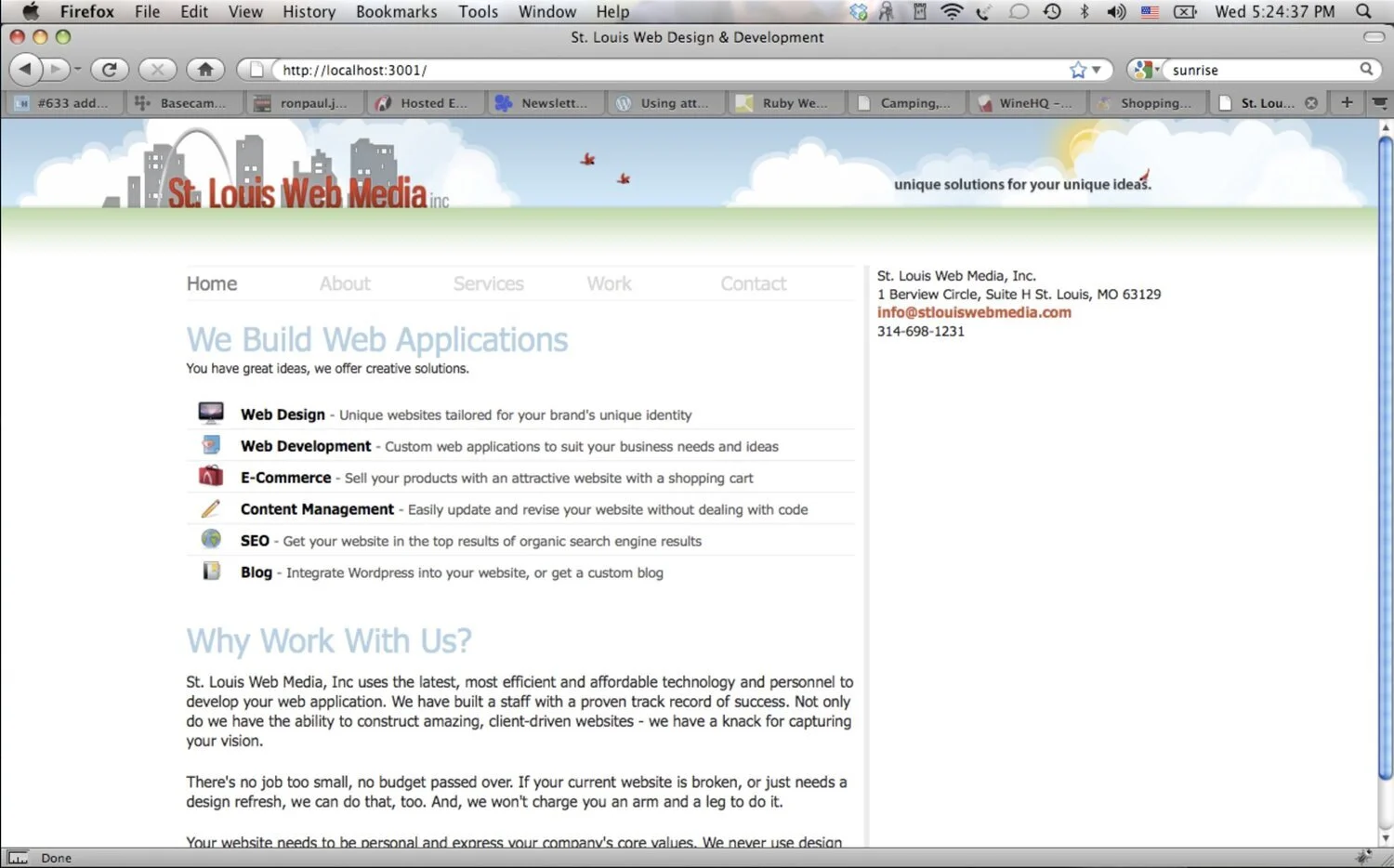Open the back/forward history dropdown arrow
The height and width of the screenshot is (868, 1394).
[77, 70]
